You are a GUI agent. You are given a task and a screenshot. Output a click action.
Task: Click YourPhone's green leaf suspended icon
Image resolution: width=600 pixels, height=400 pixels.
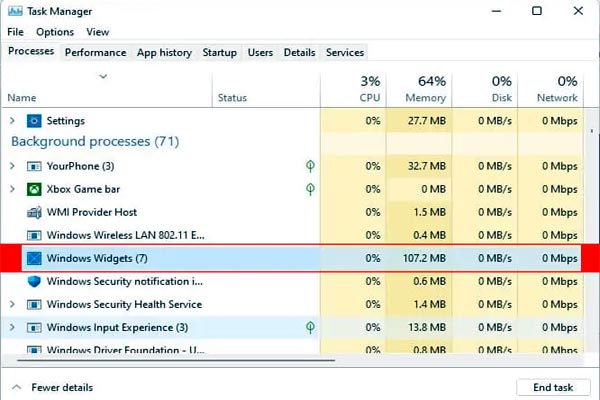pos(310,166)
